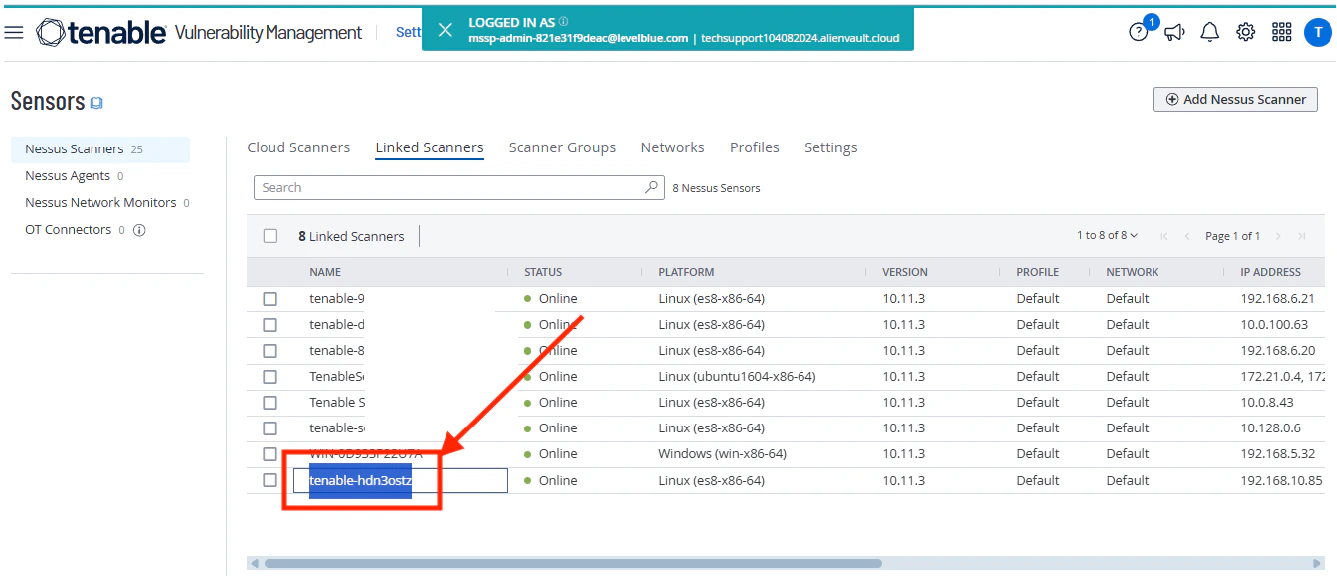Click the 10.0.100.63 IP address cell
1337x576 pixels.
[x=1274, y=325]
